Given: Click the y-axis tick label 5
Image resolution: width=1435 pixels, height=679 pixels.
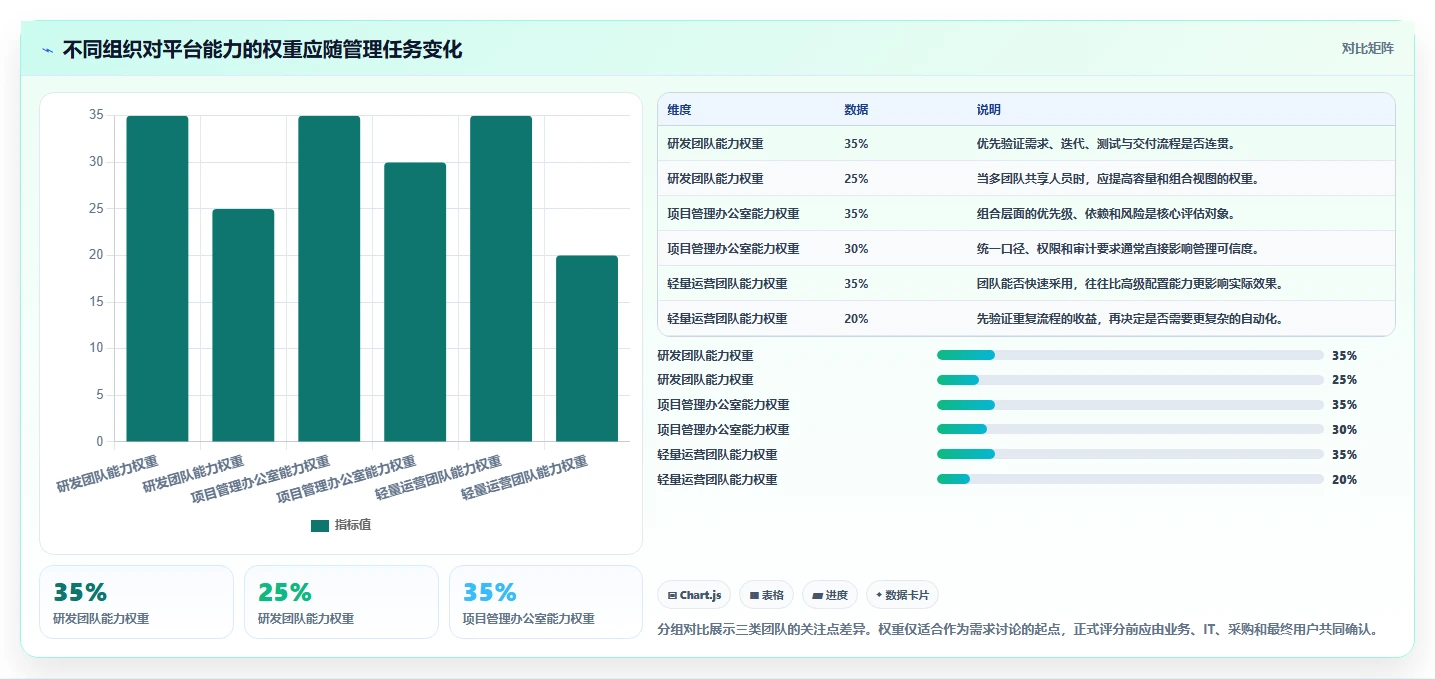Looking at the screenshot, I should coord(99,395).
